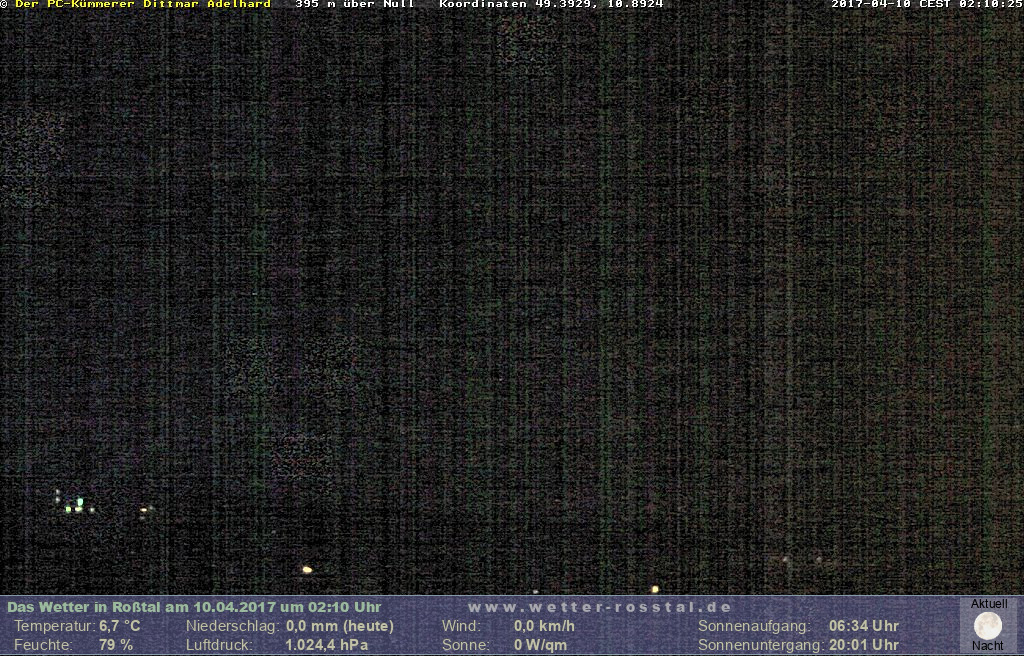Click Der PC-Kümmerer Dittmar Adelhard text
This screenshot has height=656, width=1024.
point(143,4)
